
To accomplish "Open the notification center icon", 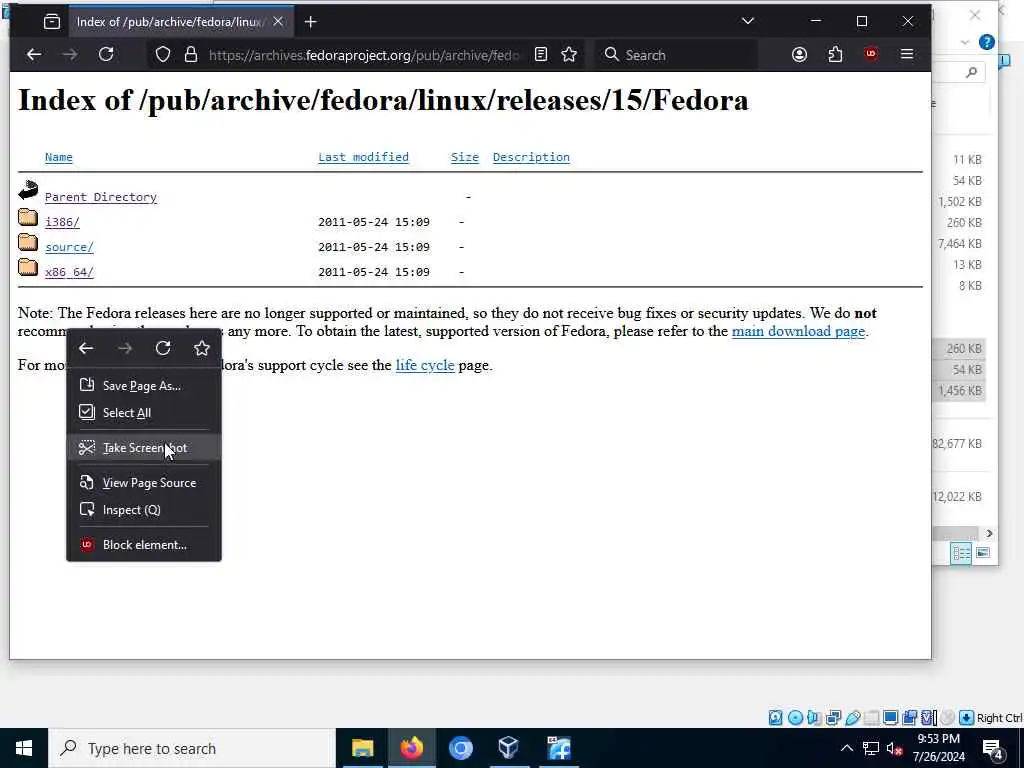I will tap(993, 749).
